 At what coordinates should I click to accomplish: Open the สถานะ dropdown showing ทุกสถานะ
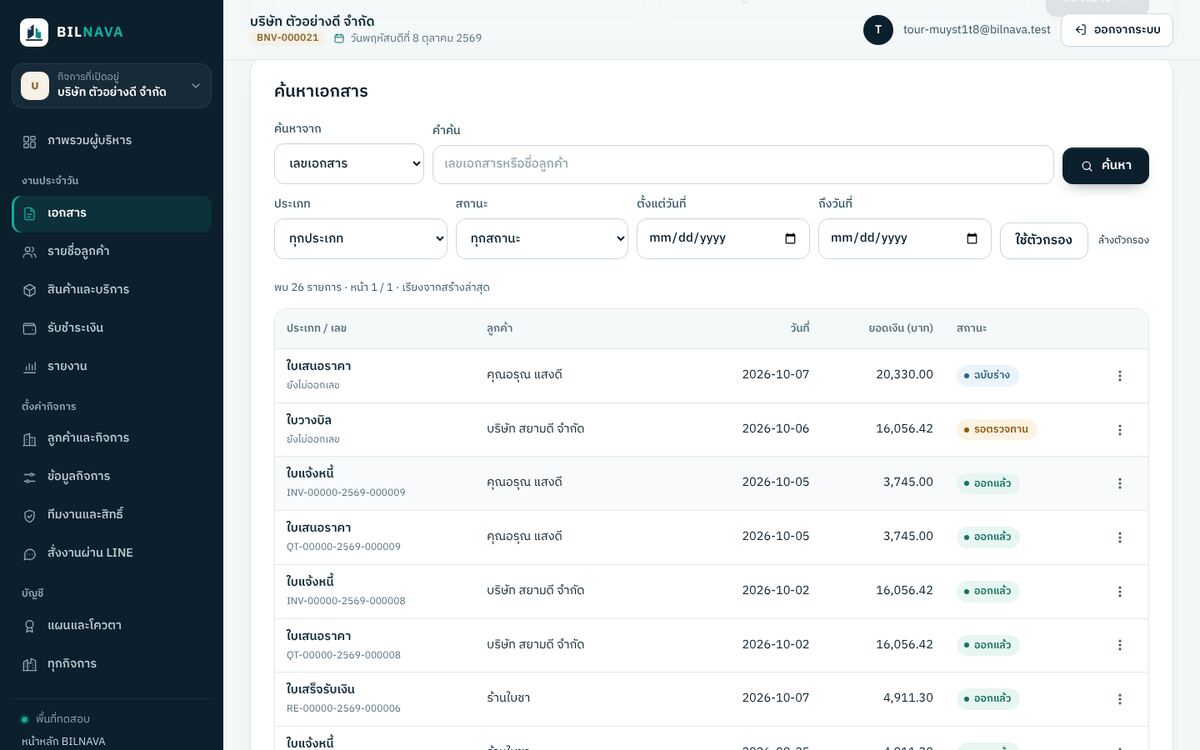(542, 239)
